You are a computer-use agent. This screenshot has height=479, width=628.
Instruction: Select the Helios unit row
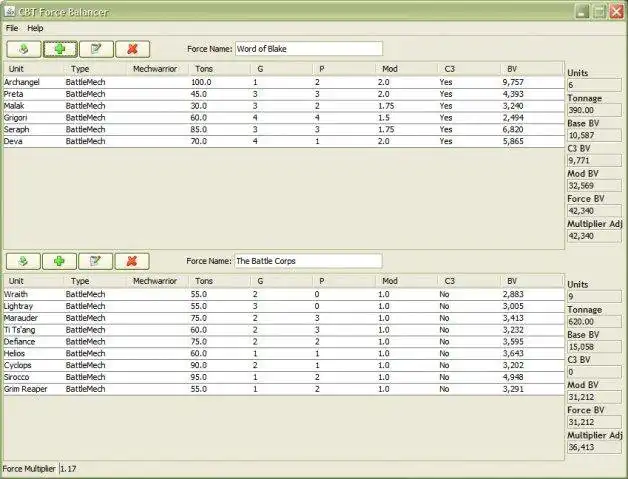tap(284, 354)
